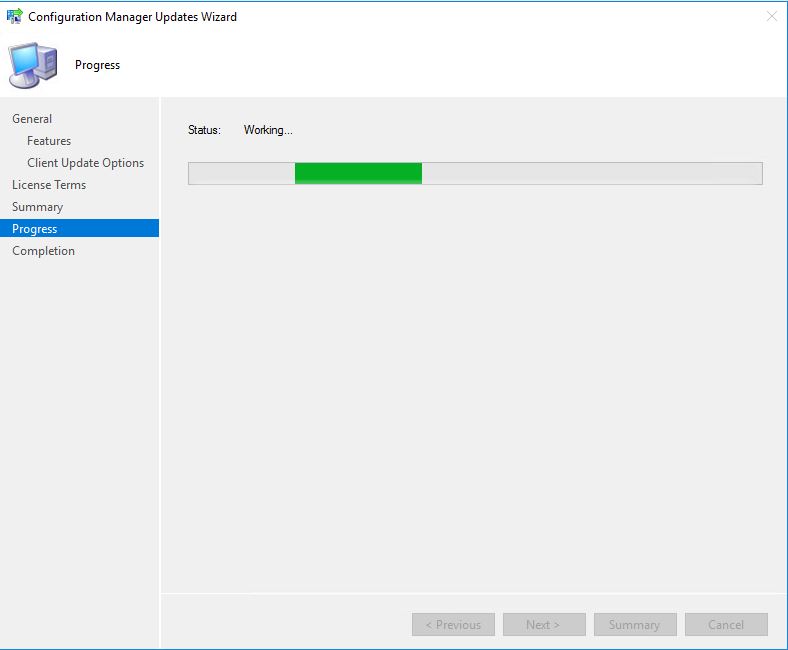Click the < Previous button
This screenshot has height=650, width=788.
pyautogui.click(x=453, y=624)
